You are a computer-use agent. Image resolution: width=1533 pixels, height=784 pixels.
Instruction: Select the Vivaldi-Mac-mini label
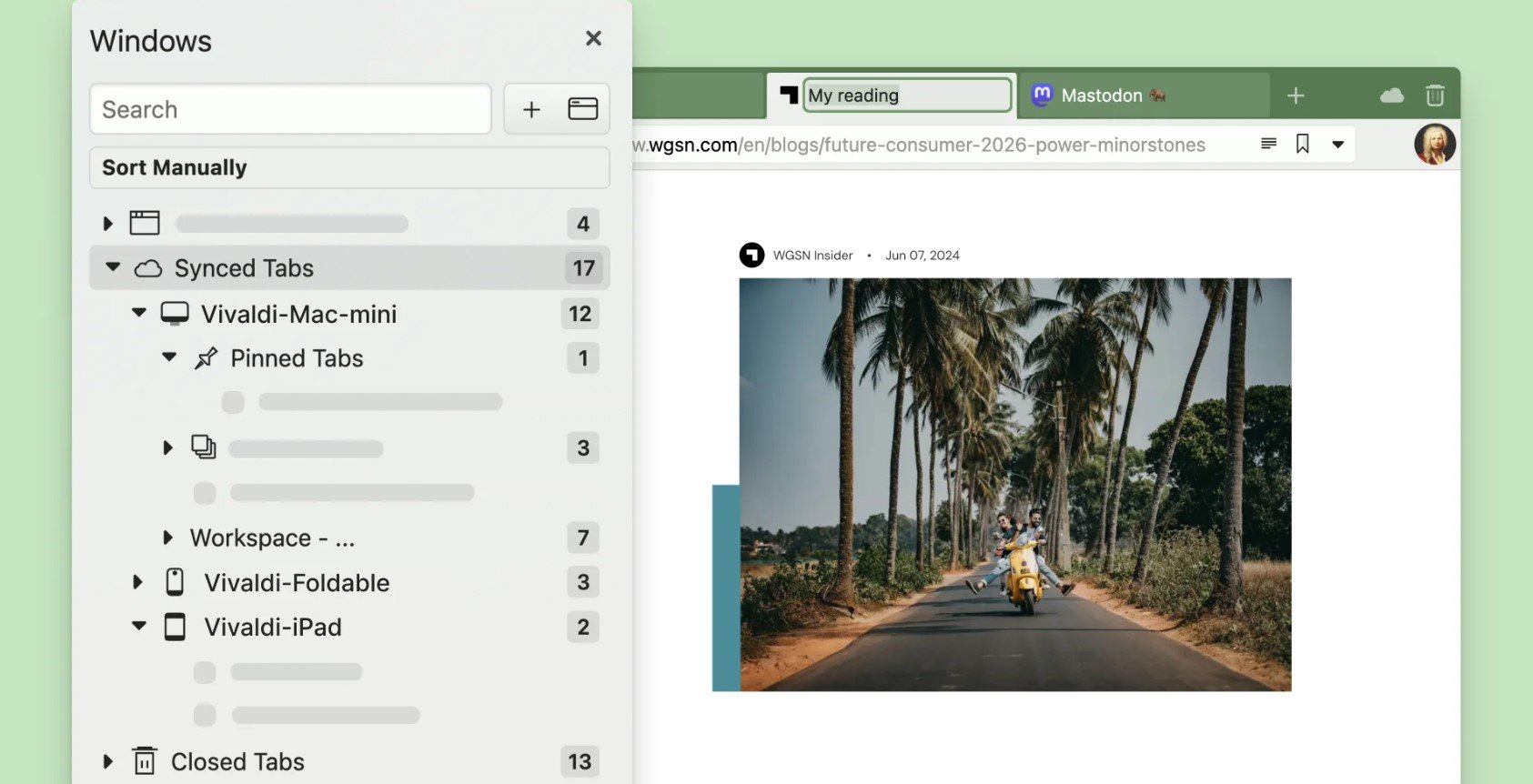click(298, 314)
